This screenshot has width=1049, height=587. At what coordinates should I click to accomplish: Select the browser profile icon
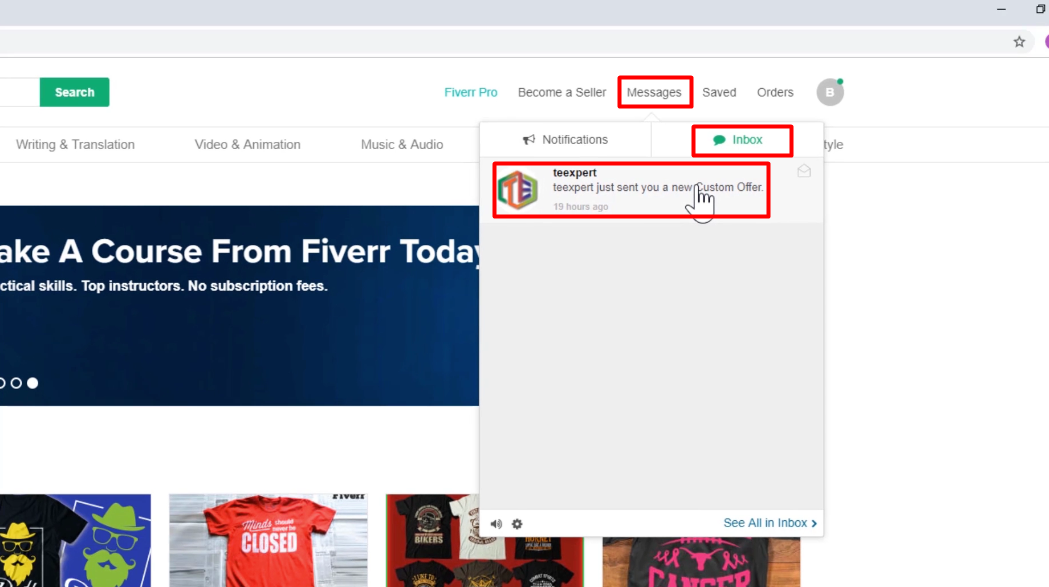point(1045,41)
